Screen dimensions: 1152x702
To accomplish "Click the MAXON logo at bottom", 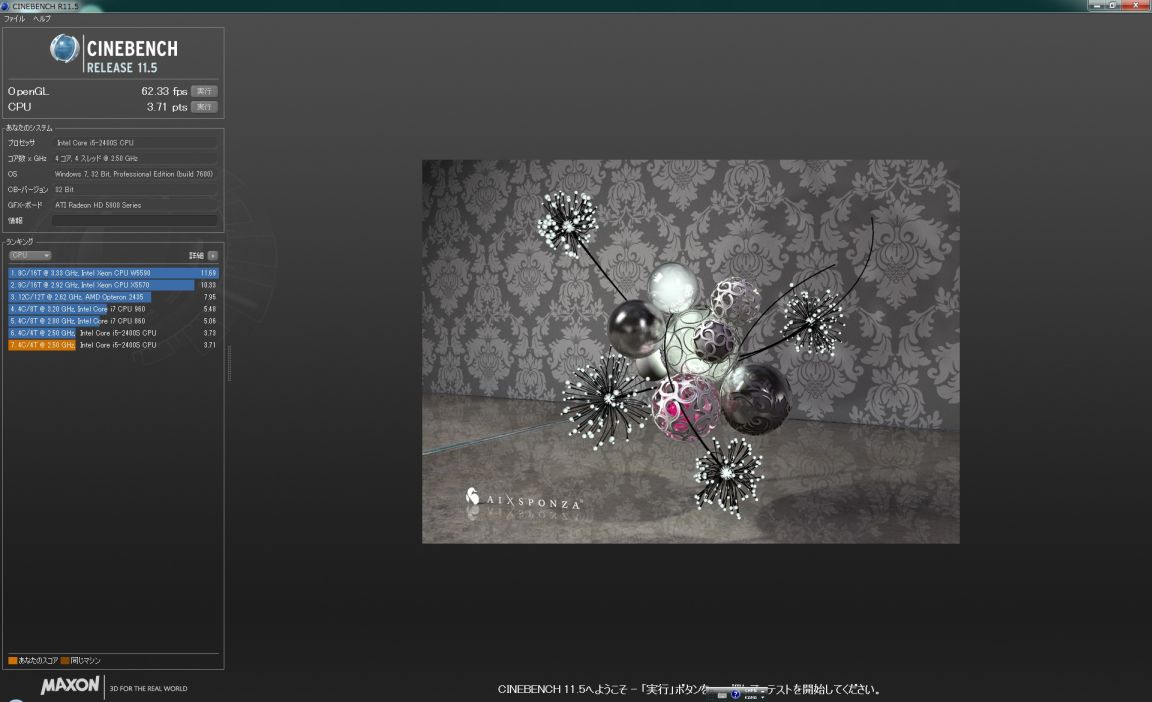I will coord(70,686).
